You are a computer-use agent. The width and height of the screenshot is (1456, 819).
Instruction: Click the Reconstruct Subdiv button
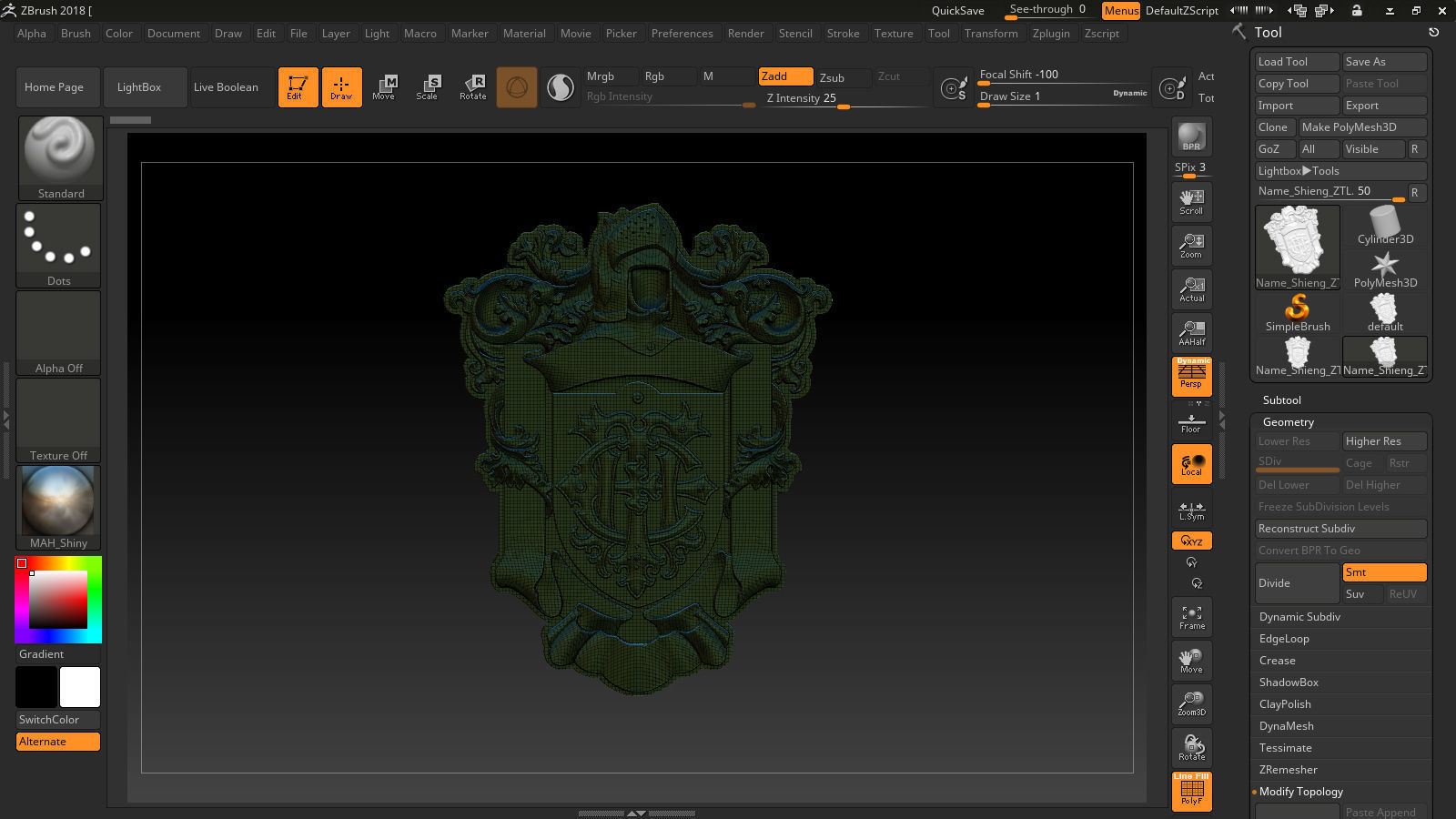1340,529
